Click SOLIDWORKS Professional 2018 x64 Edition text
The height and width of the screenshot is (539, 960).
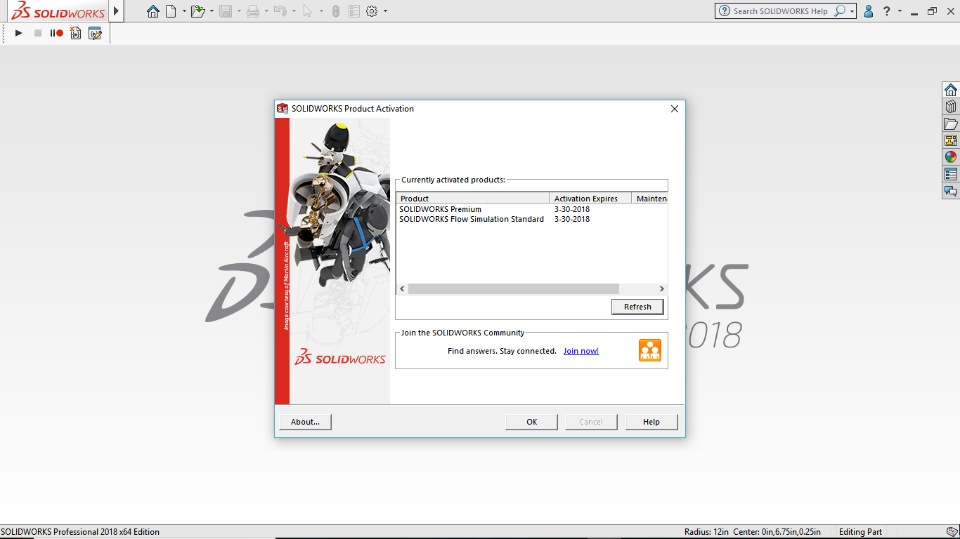click(80, 532)
